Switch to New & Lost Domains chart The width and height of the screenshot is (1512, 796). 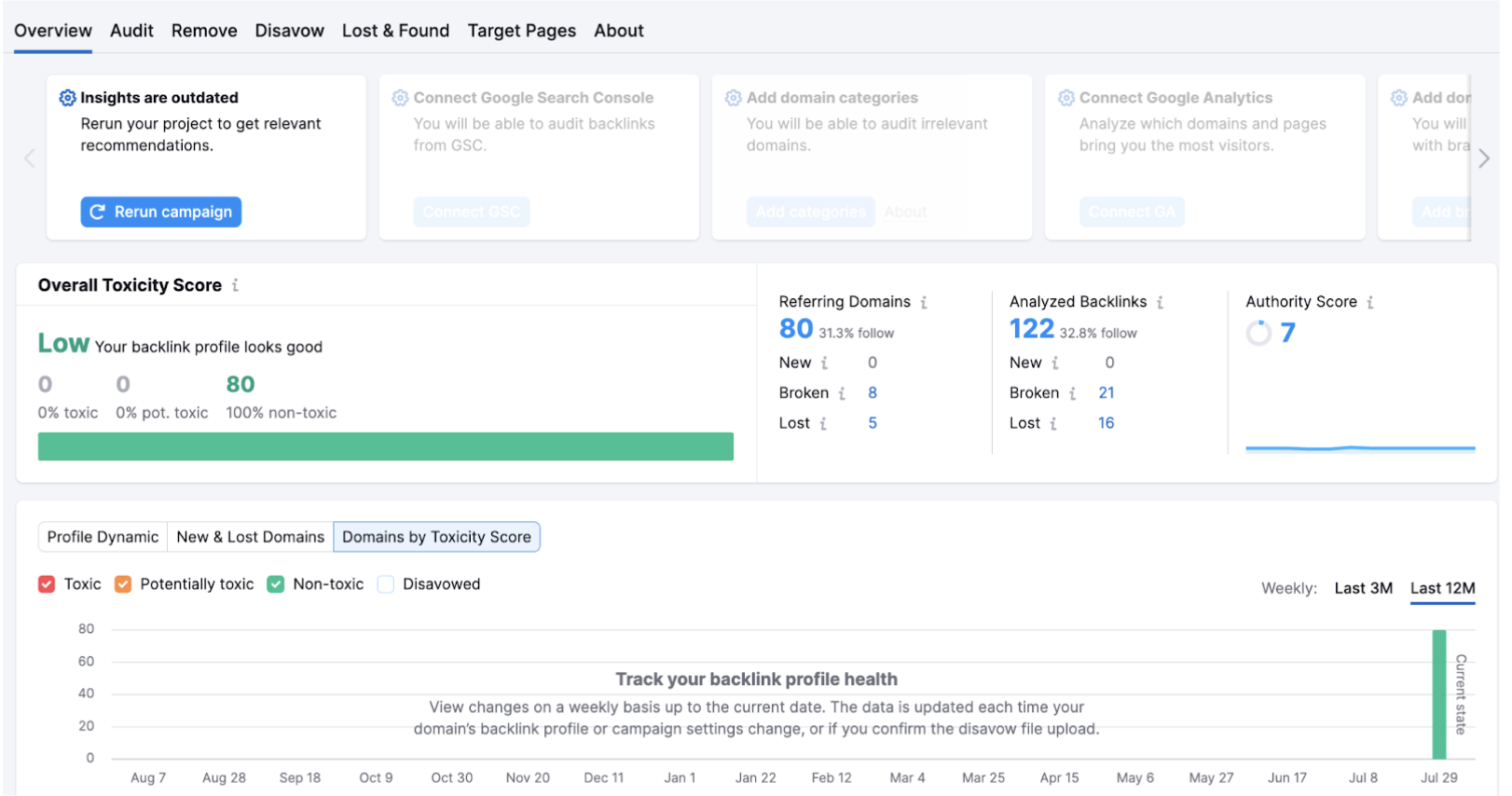click(251, 537)
